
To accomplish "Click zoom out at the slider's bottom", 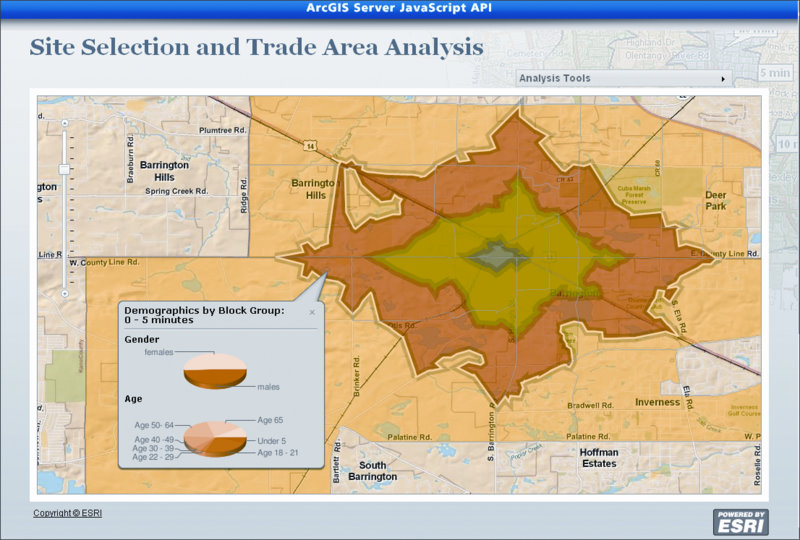I will 64,293.
